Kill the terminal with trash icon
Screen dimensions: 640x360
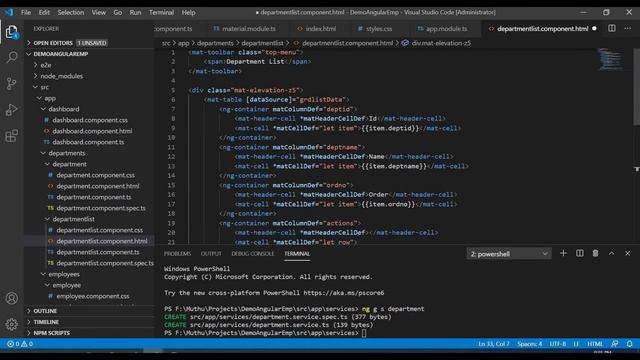[x=596, y=253]
